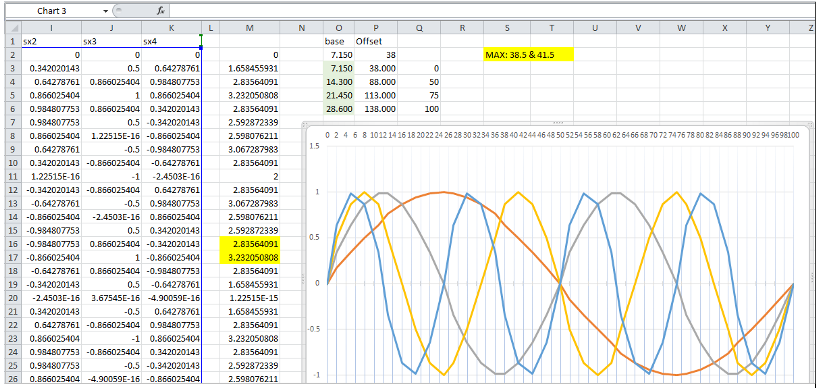818x388 pixels.
Task: Select column S header
Action: point(507,28)
